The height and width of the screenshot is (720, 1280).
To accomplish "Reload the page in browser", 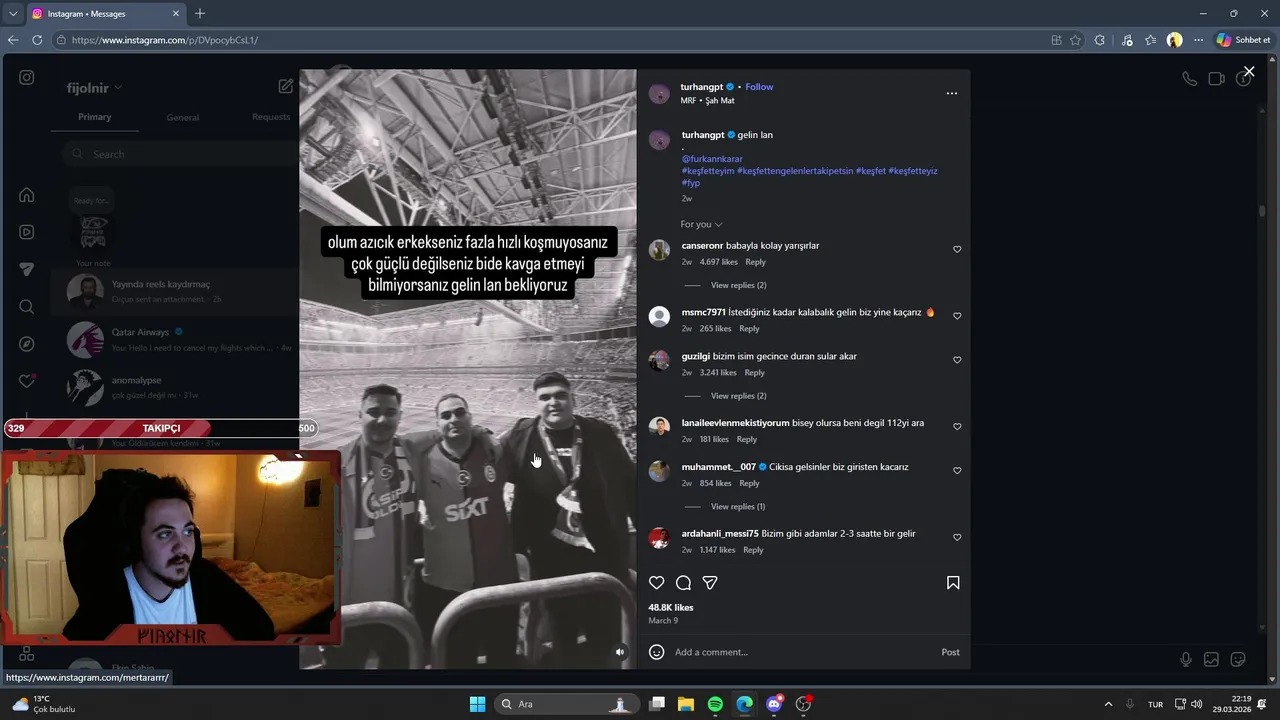I will (x=37, y=40).
